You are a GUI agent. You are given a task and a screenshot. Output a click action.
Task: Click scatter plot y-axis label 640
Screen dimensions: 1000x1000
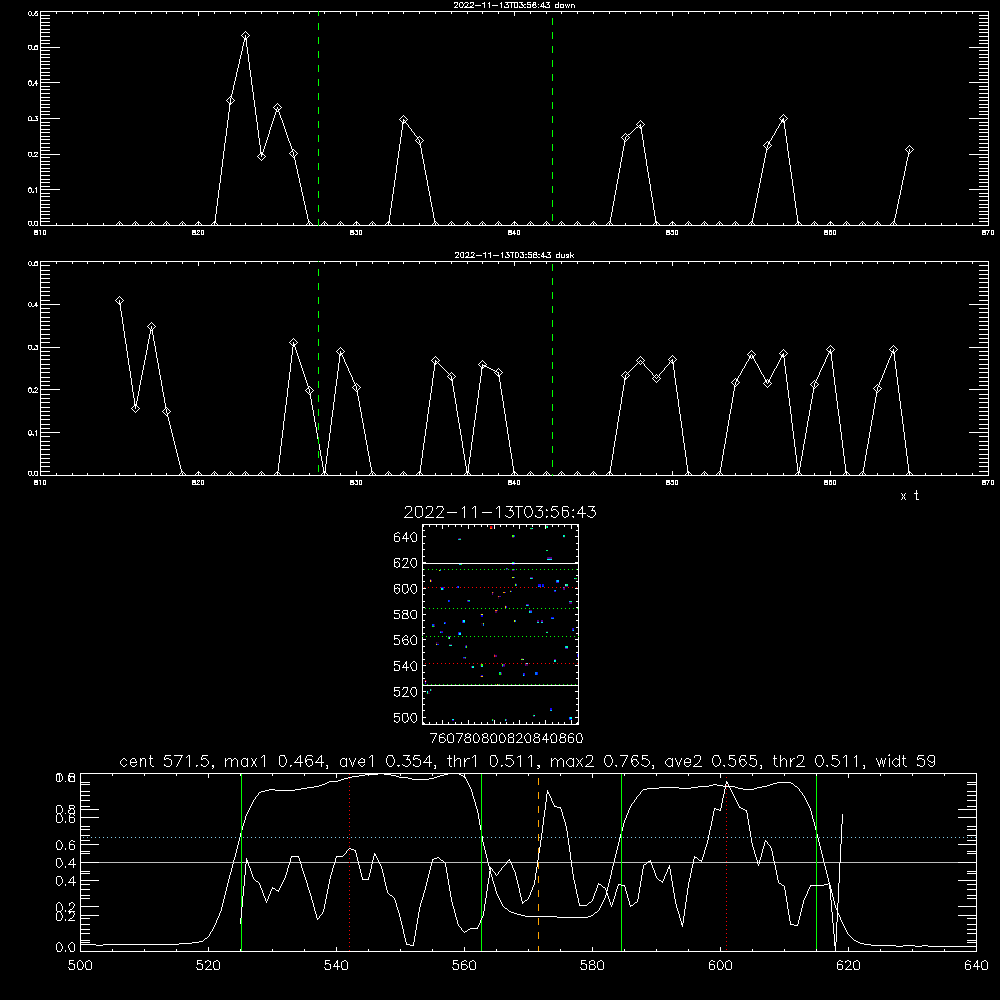(x=406, y=538)
